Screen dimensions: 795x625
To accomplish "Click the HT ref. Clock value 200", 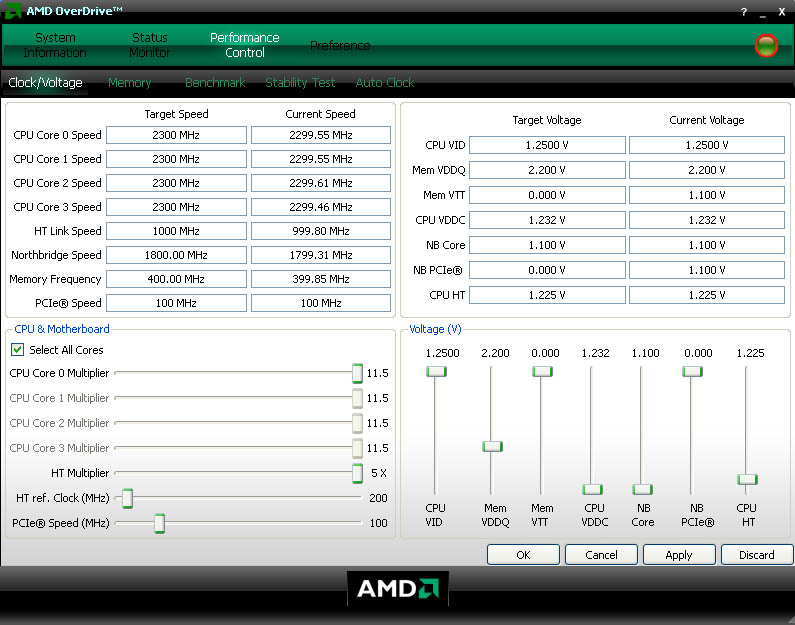I will [378, 498].
